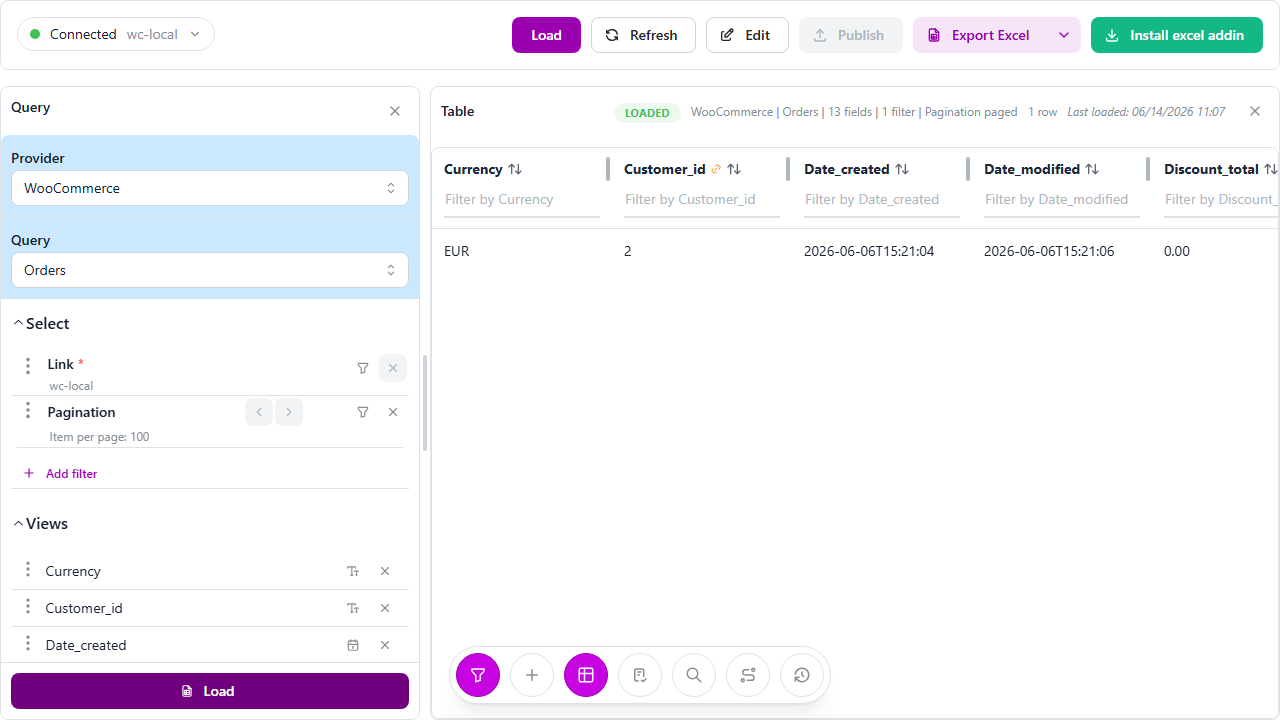1280x720 pixels.
Task: Click the Currency view drag handle
Action: [28, 570]
